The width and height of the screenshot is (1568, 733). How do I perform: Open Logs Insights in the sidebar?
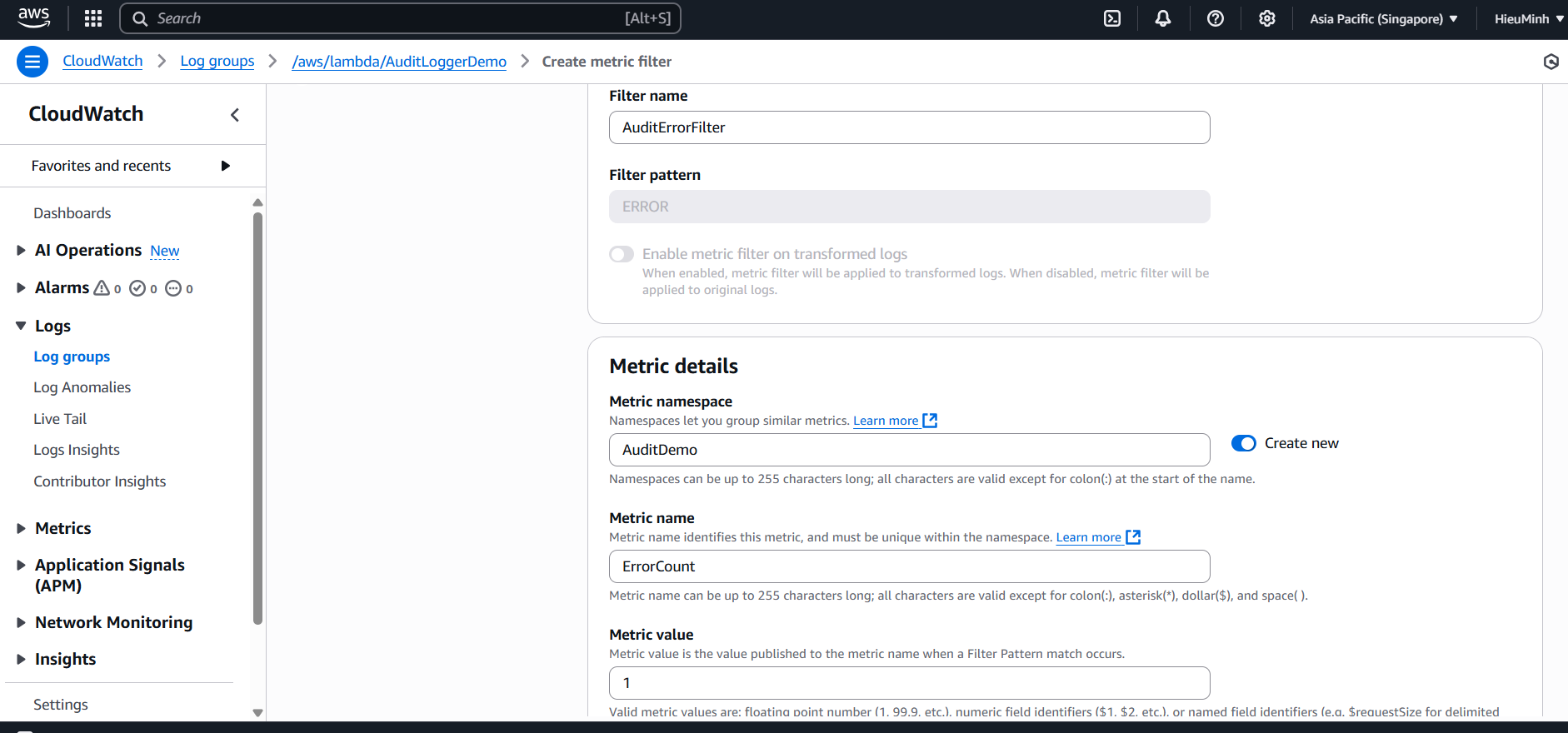pos(77,450)
